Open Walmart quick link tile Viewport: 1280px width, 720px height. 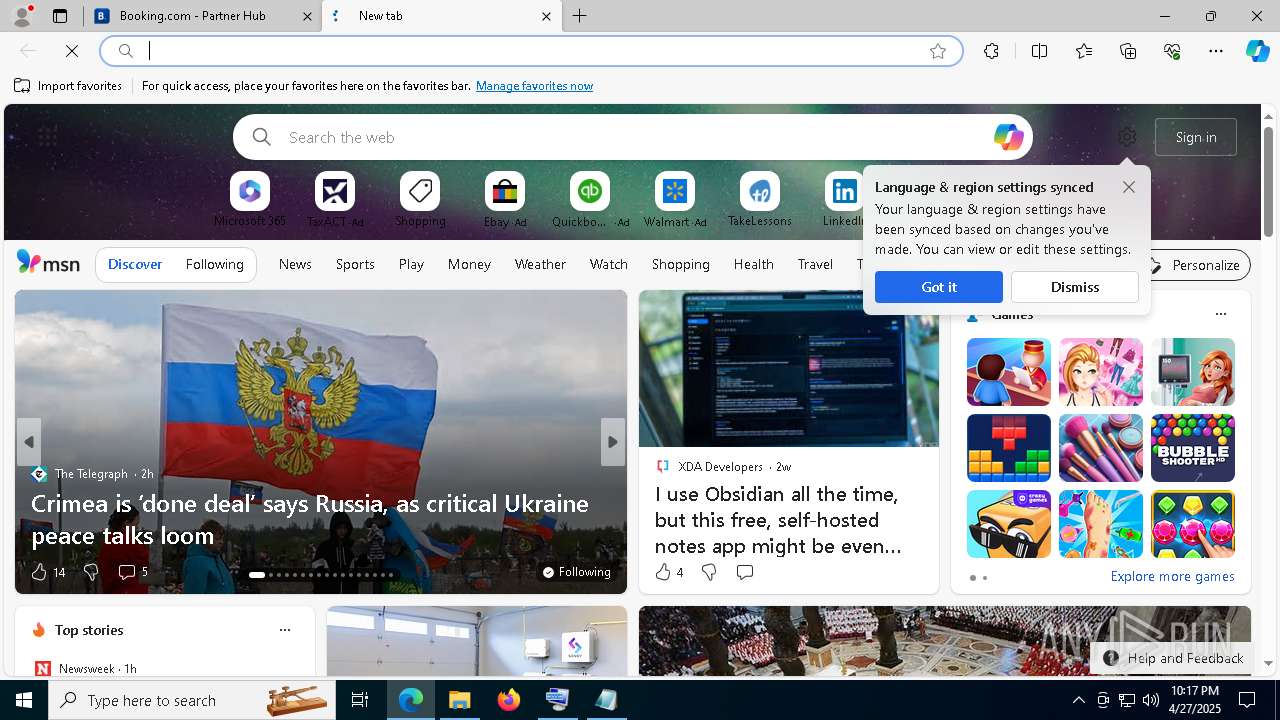pyautogui.click(x=675, y=200)
